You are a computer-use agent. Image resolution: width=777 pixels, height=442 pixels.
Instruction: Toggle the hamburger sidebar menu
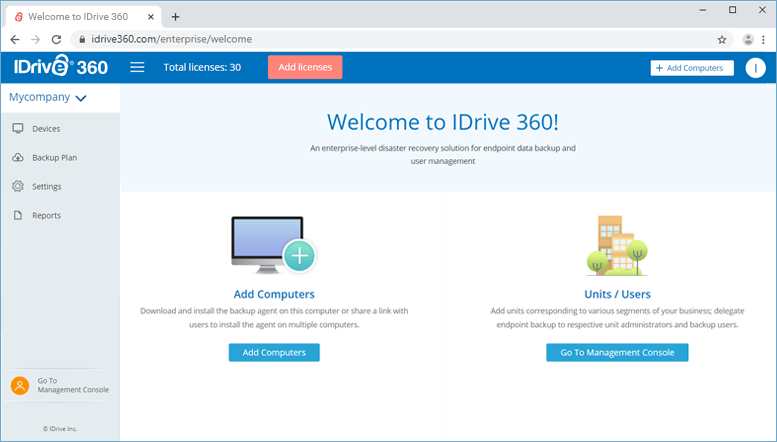point(137,67)
